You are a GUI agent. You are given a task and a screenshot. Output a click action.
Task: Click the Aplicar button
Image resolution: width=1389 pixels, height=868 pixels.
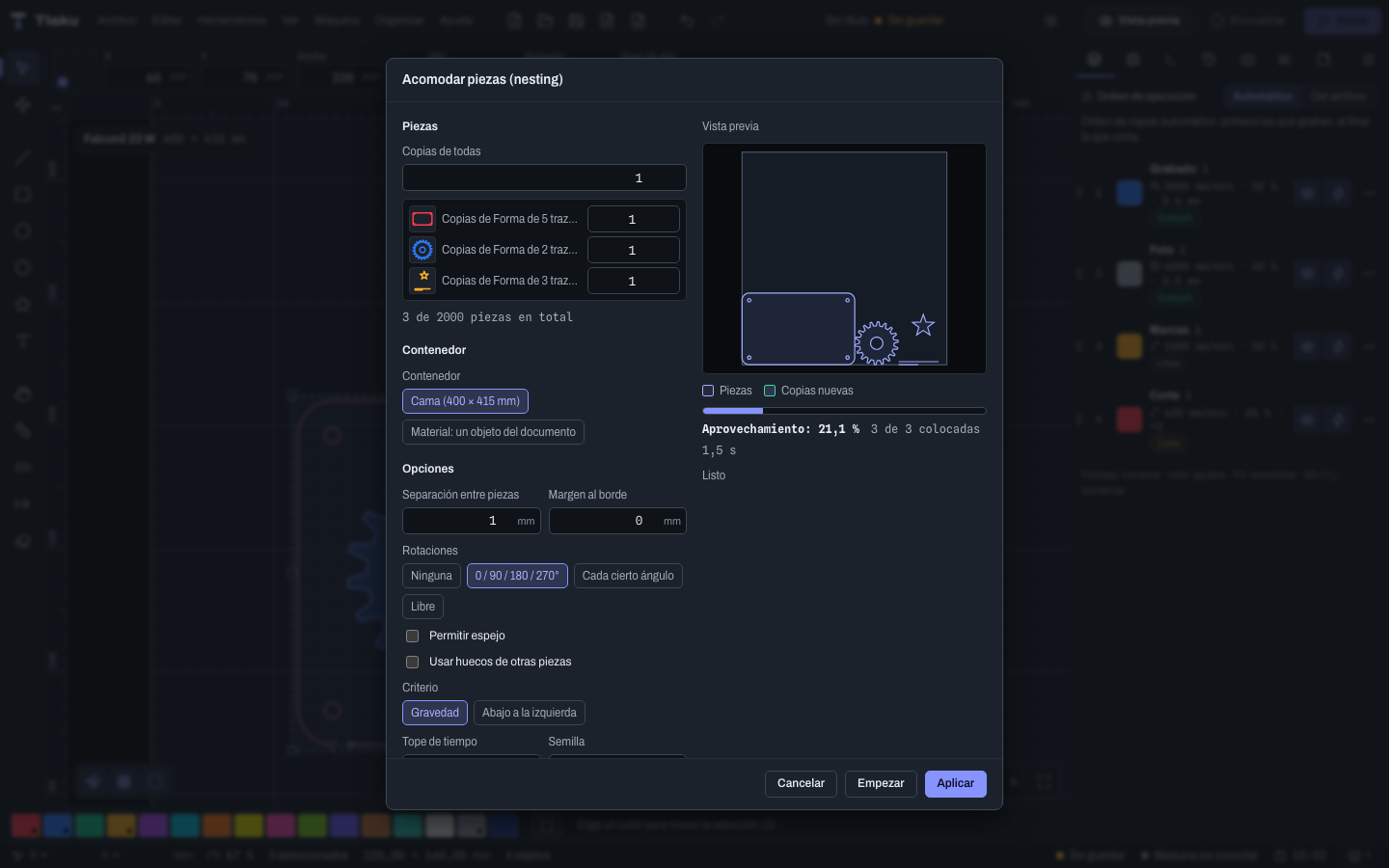click(x=956, y=784)
